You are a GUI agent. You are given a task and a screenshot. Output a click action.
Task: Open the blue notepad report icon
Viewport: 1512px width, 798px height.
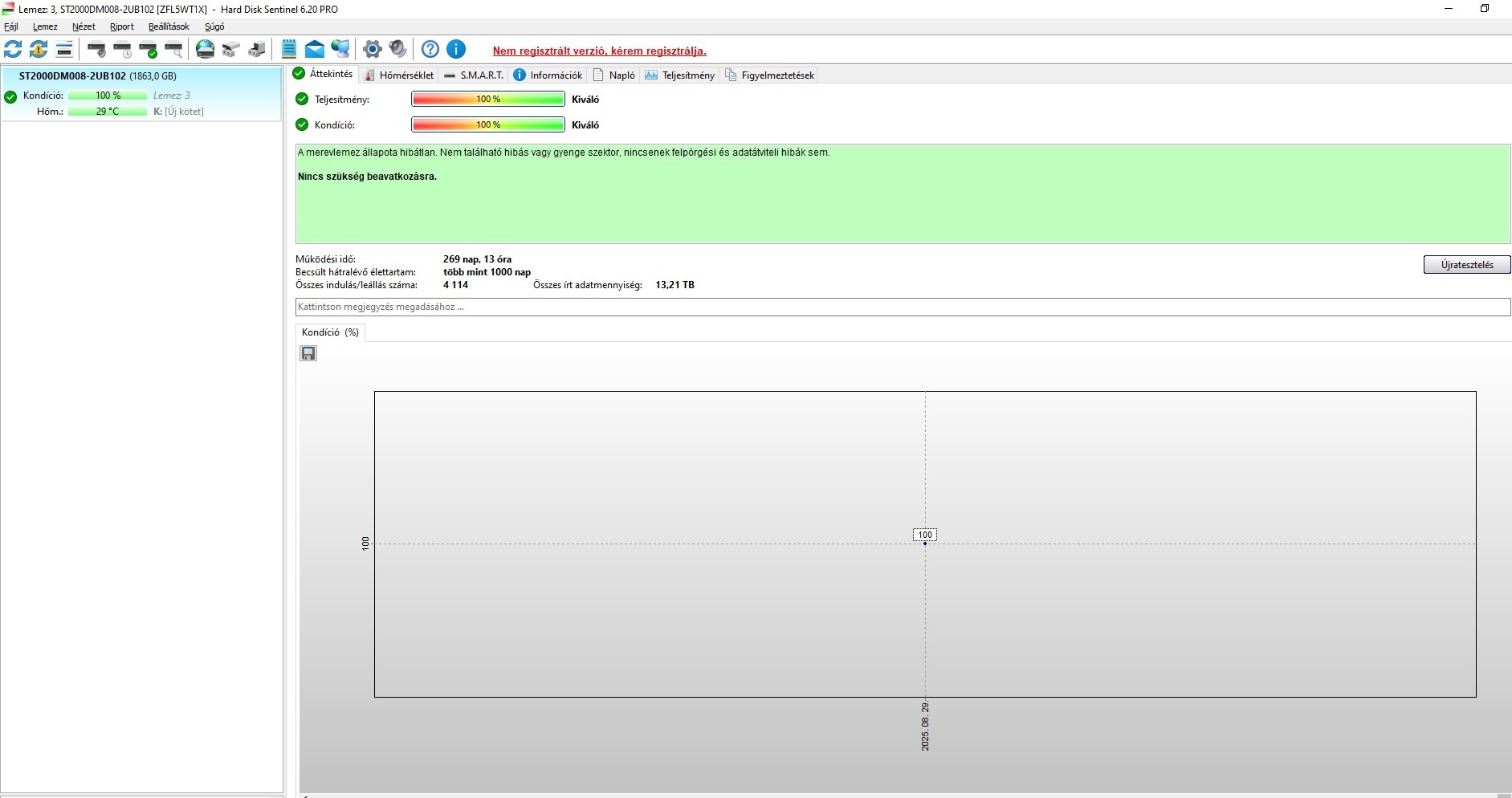click(289, 49)
